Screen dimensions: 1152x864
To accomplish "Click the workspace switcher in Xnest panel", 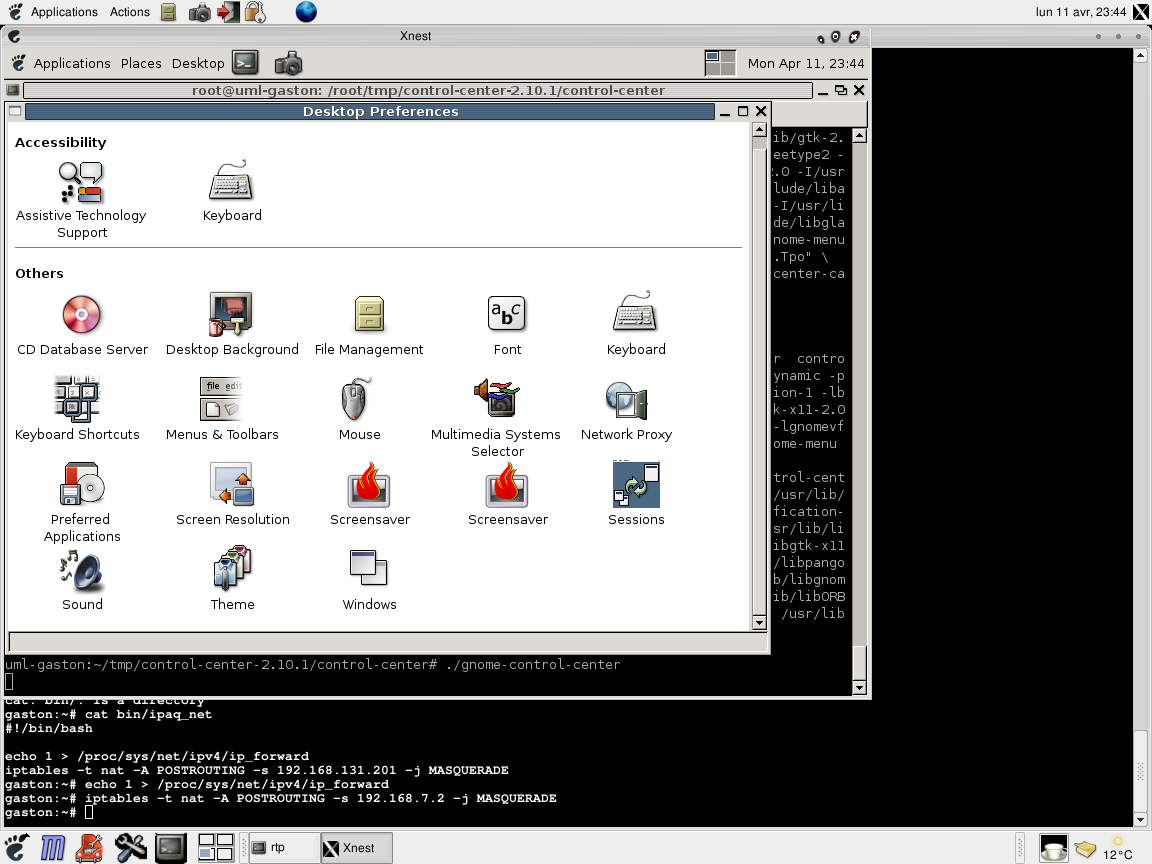I will (719, 63).
